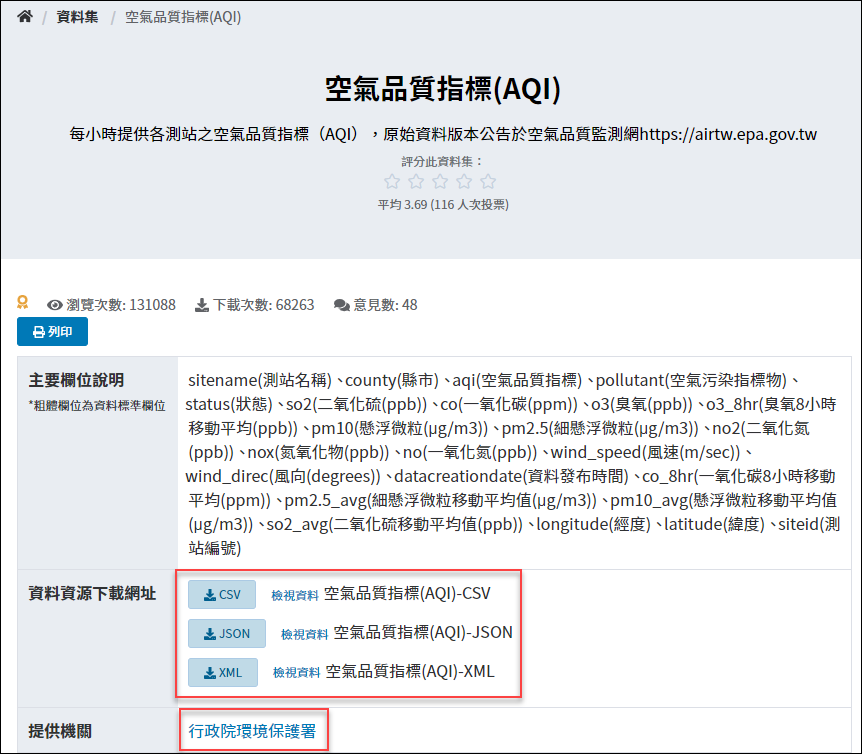862x754 pixels.
Task: Click the 粗體欄位為資料標準欄位 note
Action: click(x=97, y=406)
